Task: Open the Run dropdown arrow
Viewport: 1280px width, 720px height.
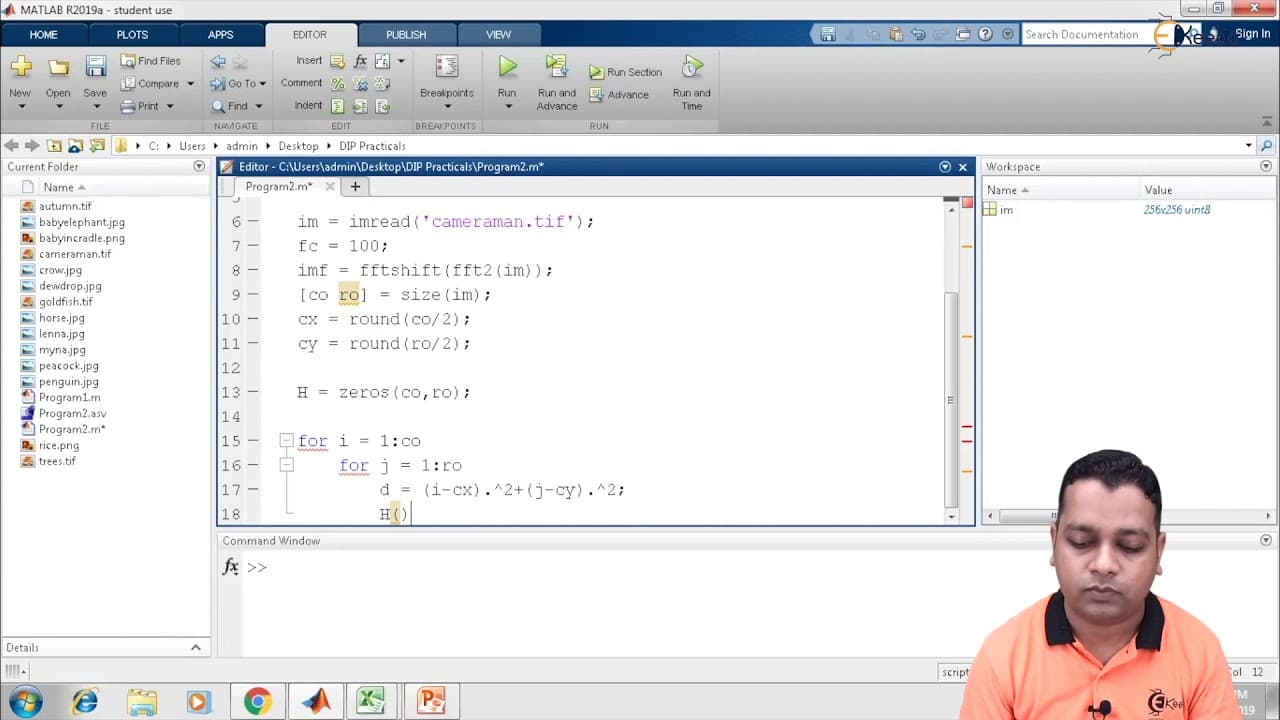Action: click(507, 106)
